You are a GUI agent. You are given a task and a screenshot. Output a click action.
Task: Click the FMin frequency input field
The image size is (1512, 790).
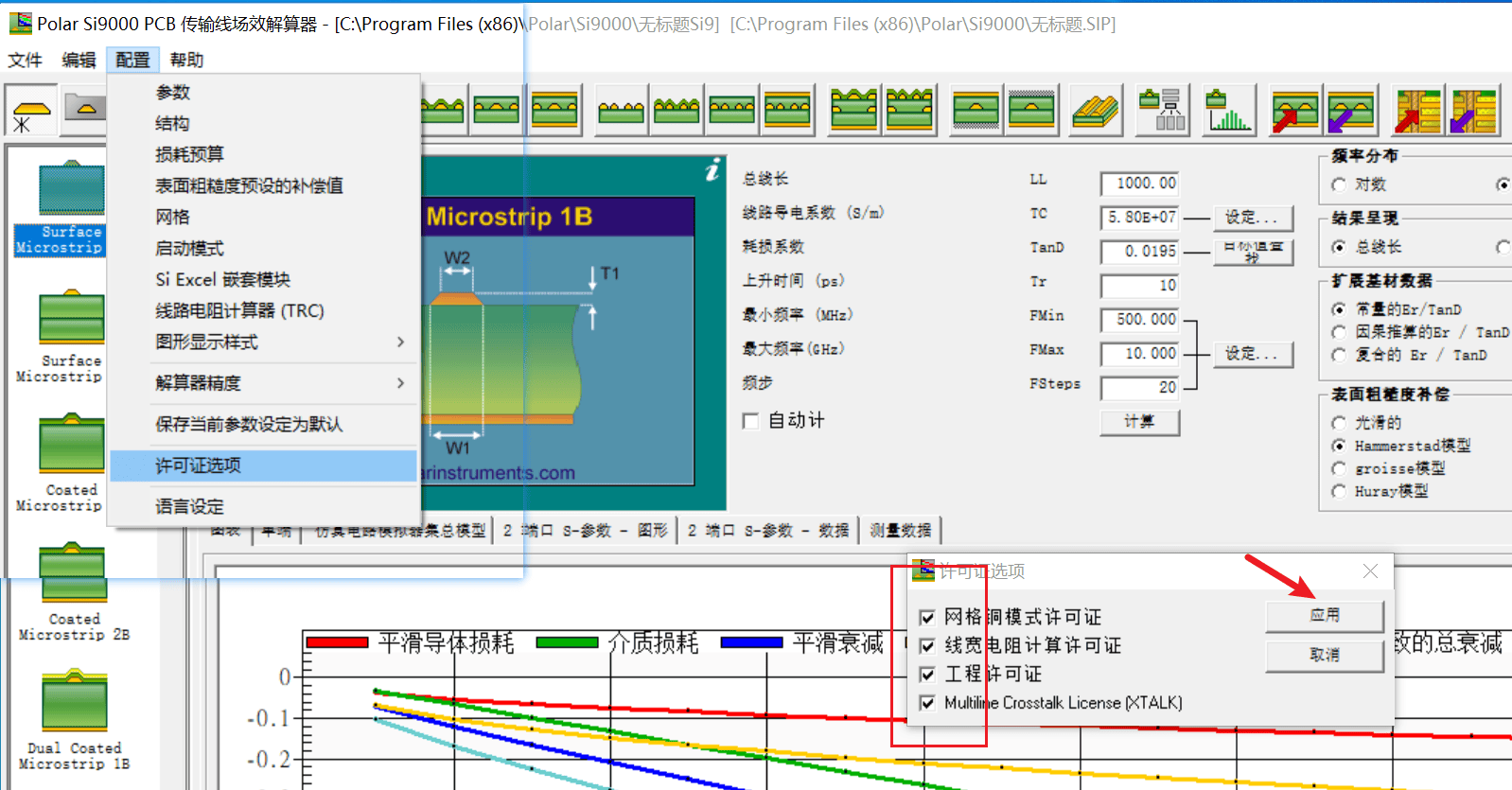(1140, 319)
